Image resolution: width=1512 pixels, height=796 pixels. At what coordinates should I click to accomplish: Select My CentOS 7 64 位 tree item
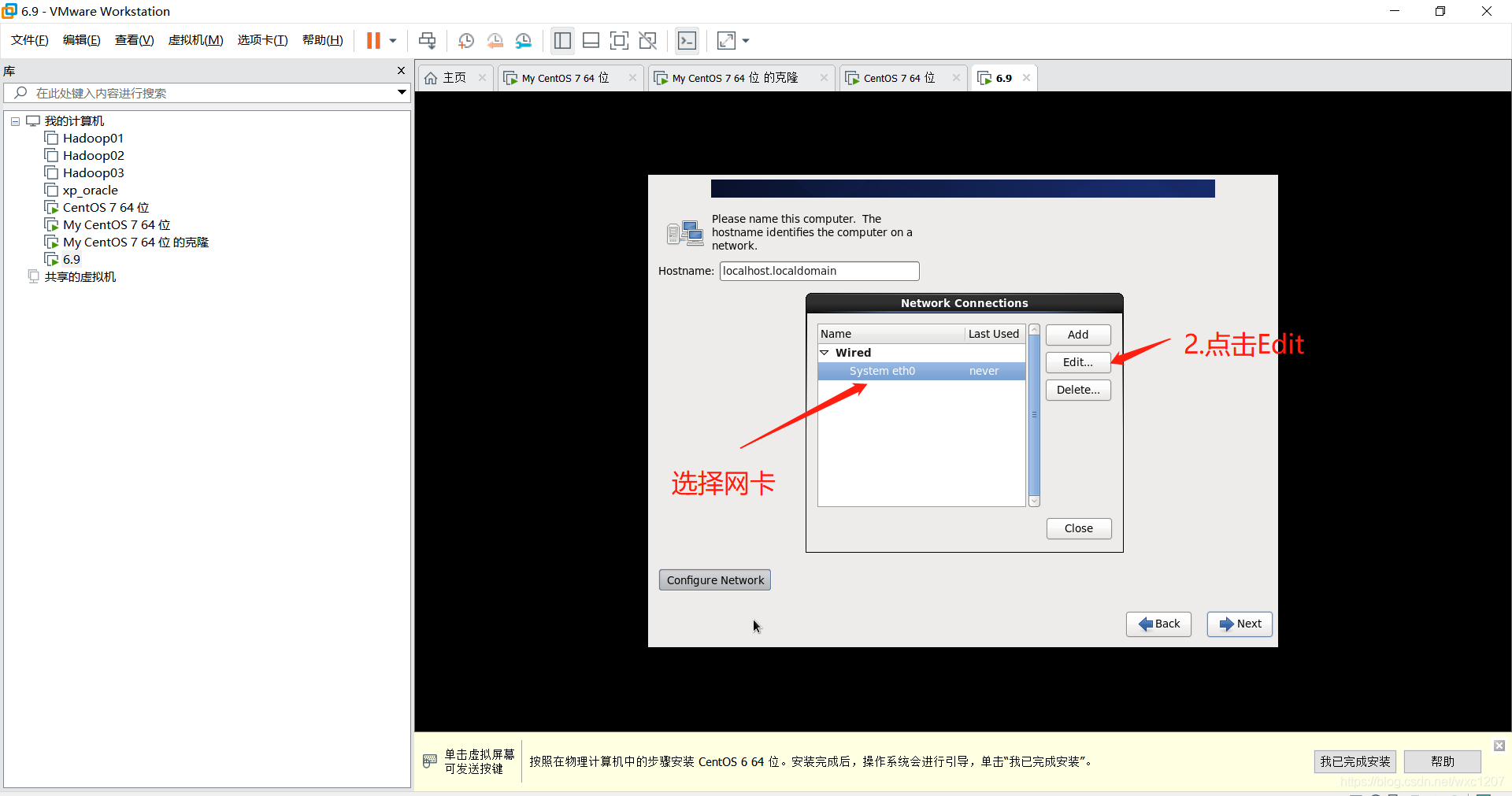(117, 225)
